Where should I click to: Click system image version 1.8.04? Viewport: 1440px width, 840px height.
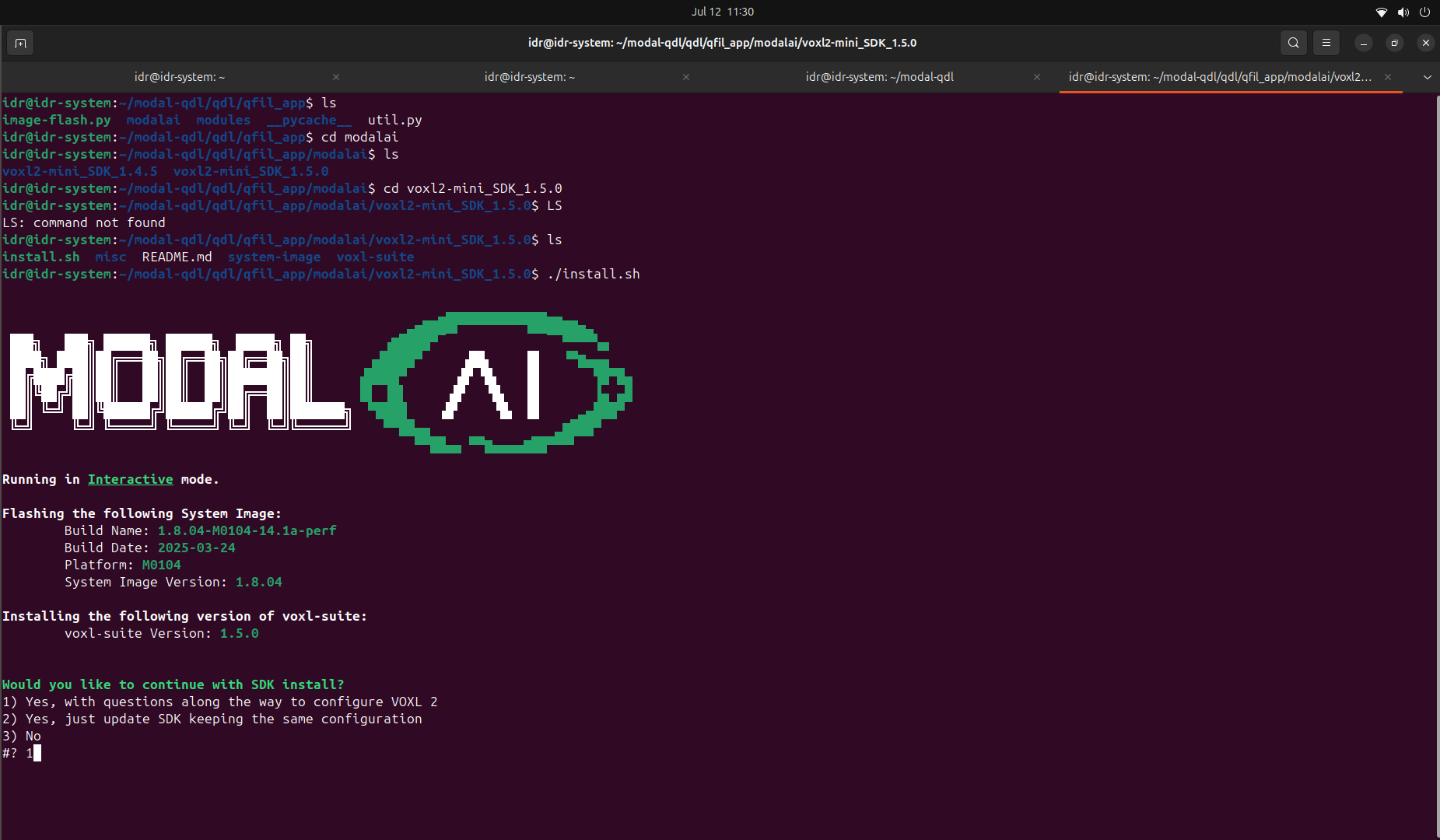point(259,582)
